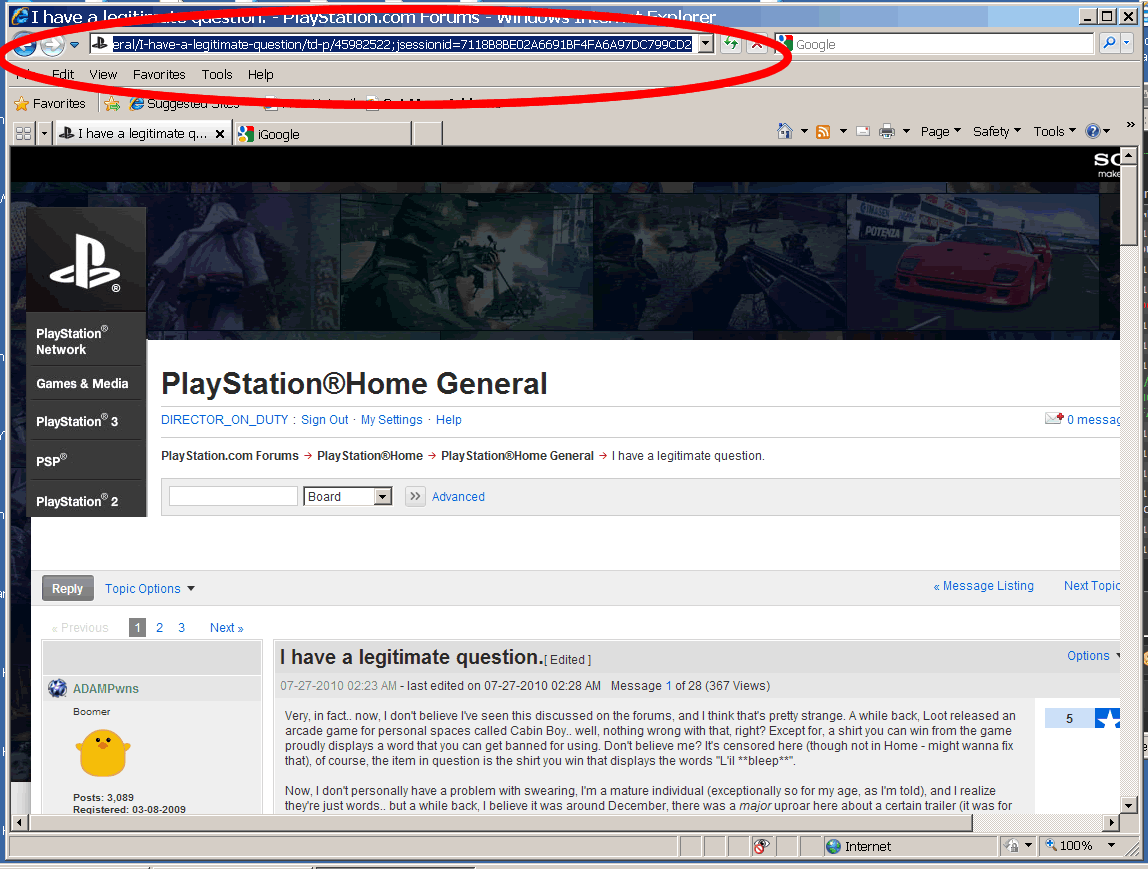Open the Quick Tabs grid icon
Viewport: 1148px width, 869px height.
pos(23,133)
